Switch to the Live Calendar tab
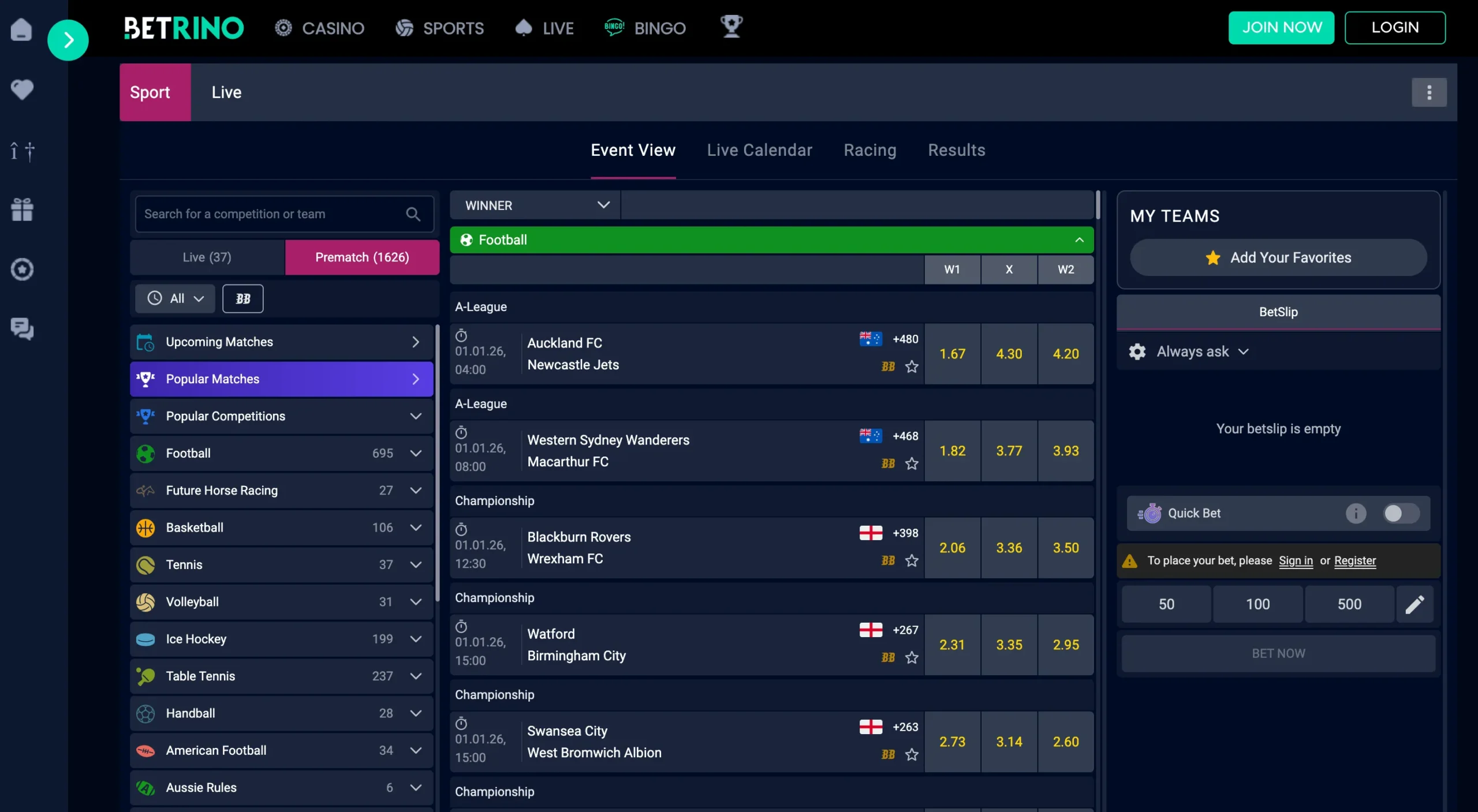1478x812 pixels. [759, 150]
